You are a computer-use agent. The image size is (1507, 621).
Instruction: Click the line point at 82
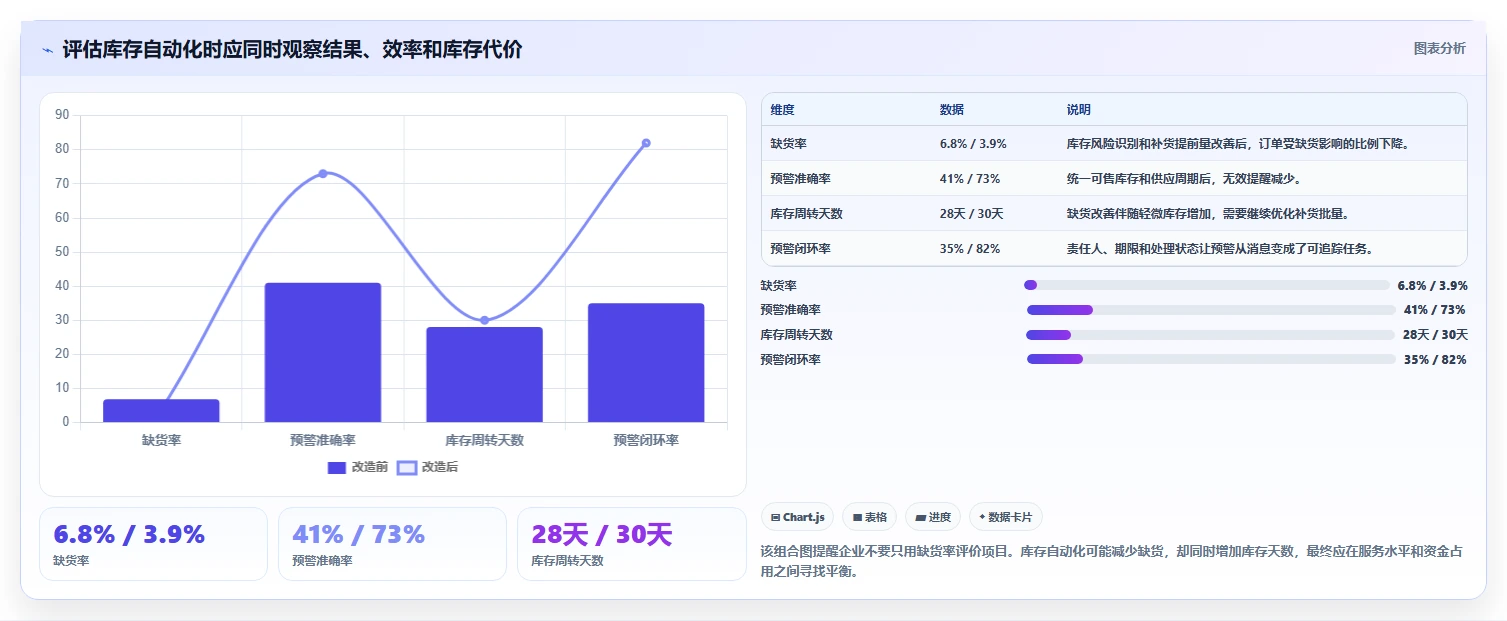pyautogui.click(x=646, y=143)
